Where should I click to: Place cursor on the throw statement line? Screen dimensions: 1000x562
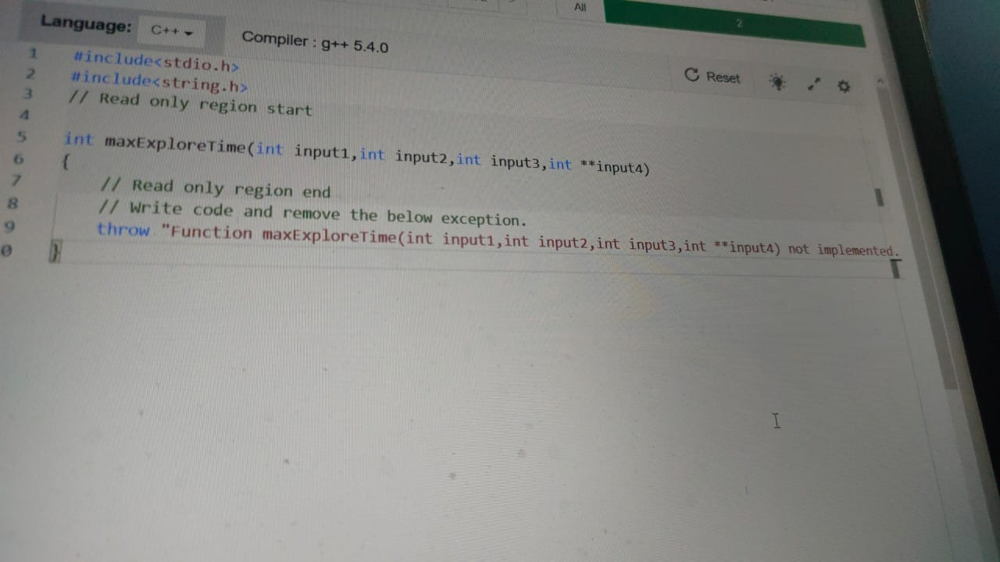click(x=497, y=239)
